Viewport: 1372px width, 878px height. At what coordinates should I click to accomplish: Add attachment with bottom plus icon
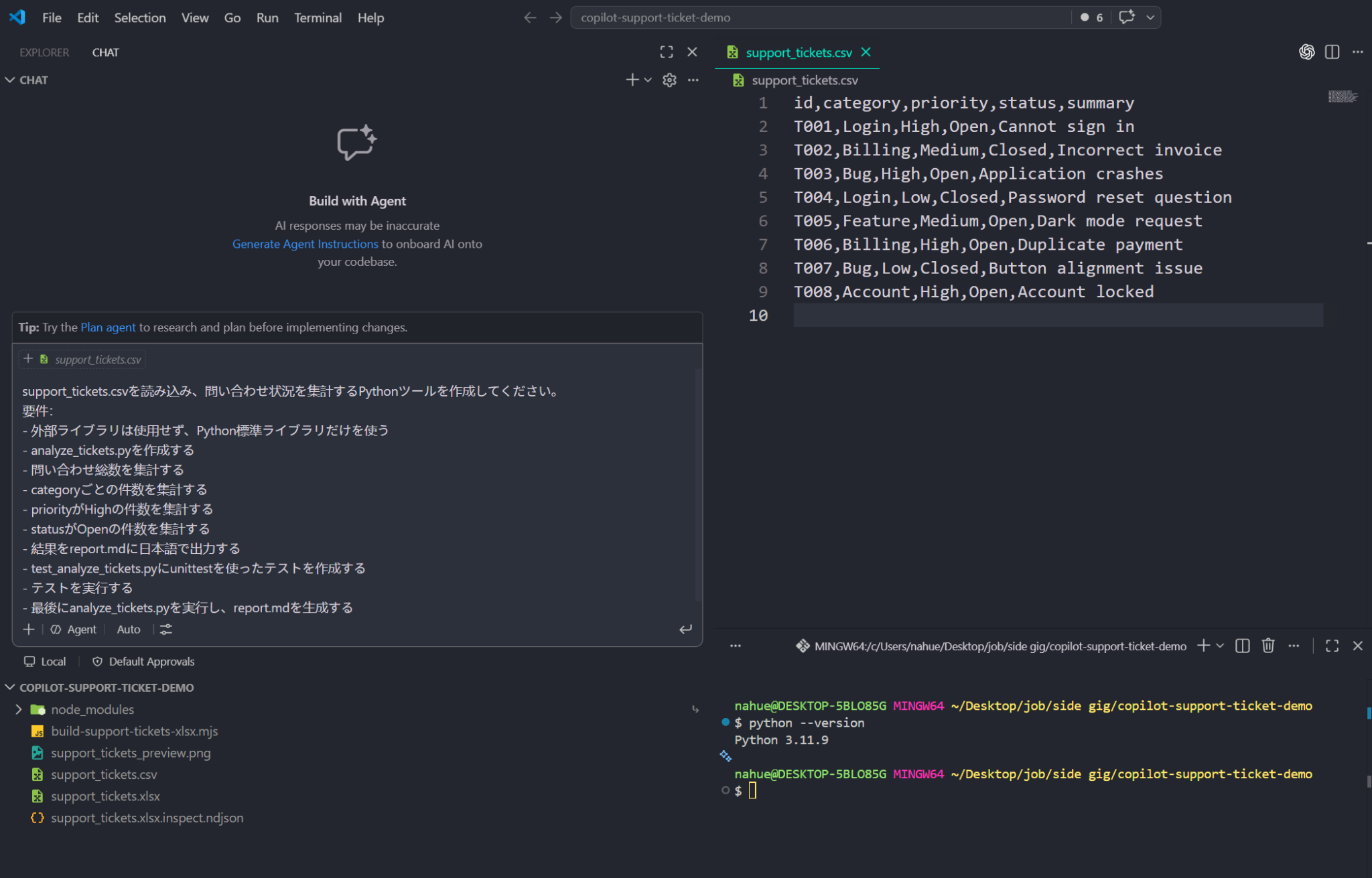click(x=29, y=630)
